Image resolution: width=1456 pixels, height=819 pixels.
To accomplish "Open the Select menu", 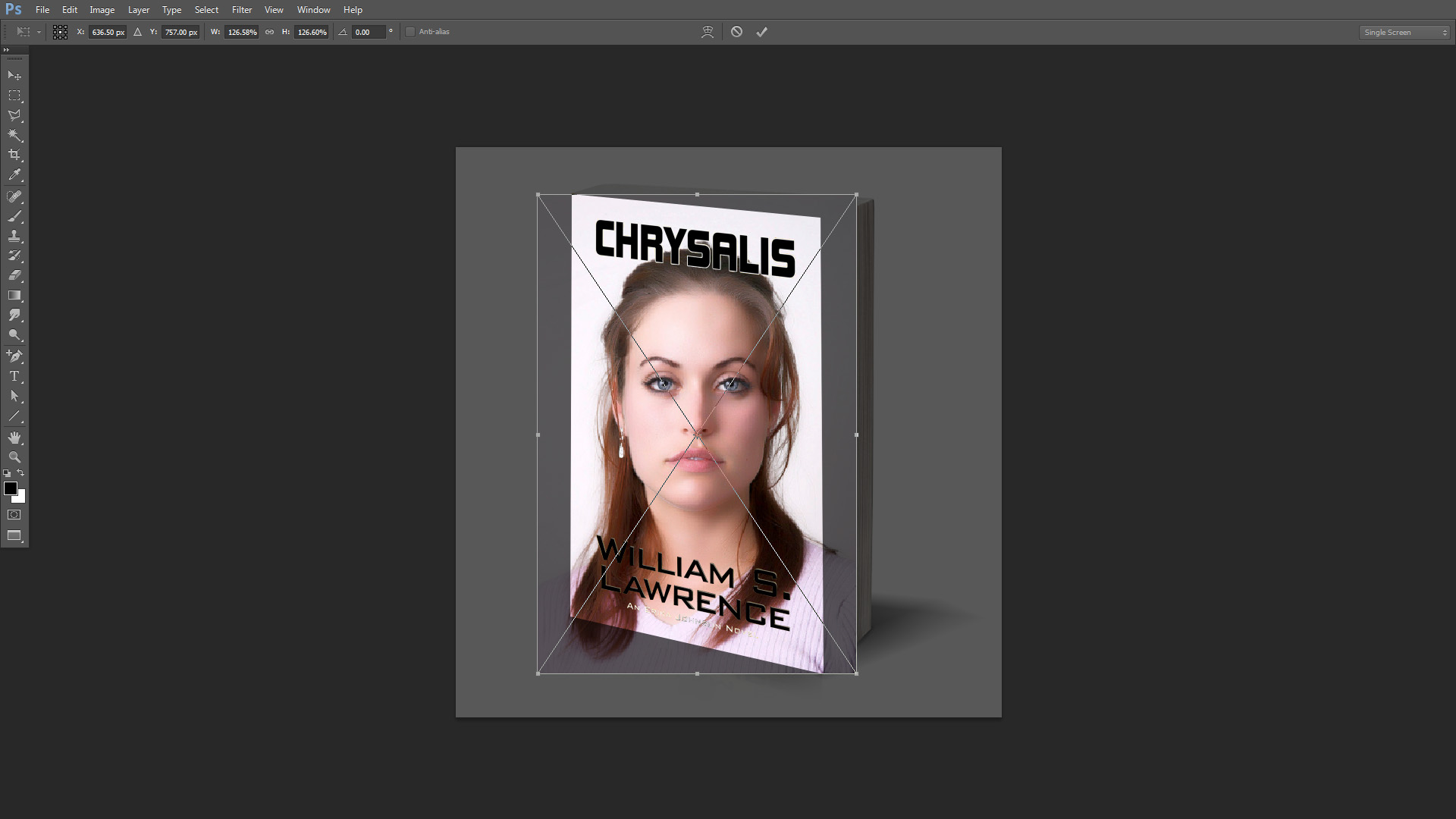I will click(x=206, y=10).
